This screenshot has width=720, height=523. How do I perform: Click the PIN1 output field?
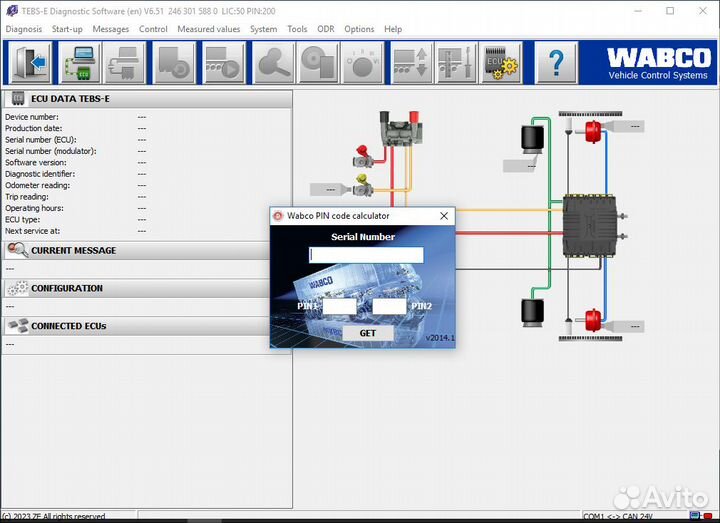(x=339, y=306)
